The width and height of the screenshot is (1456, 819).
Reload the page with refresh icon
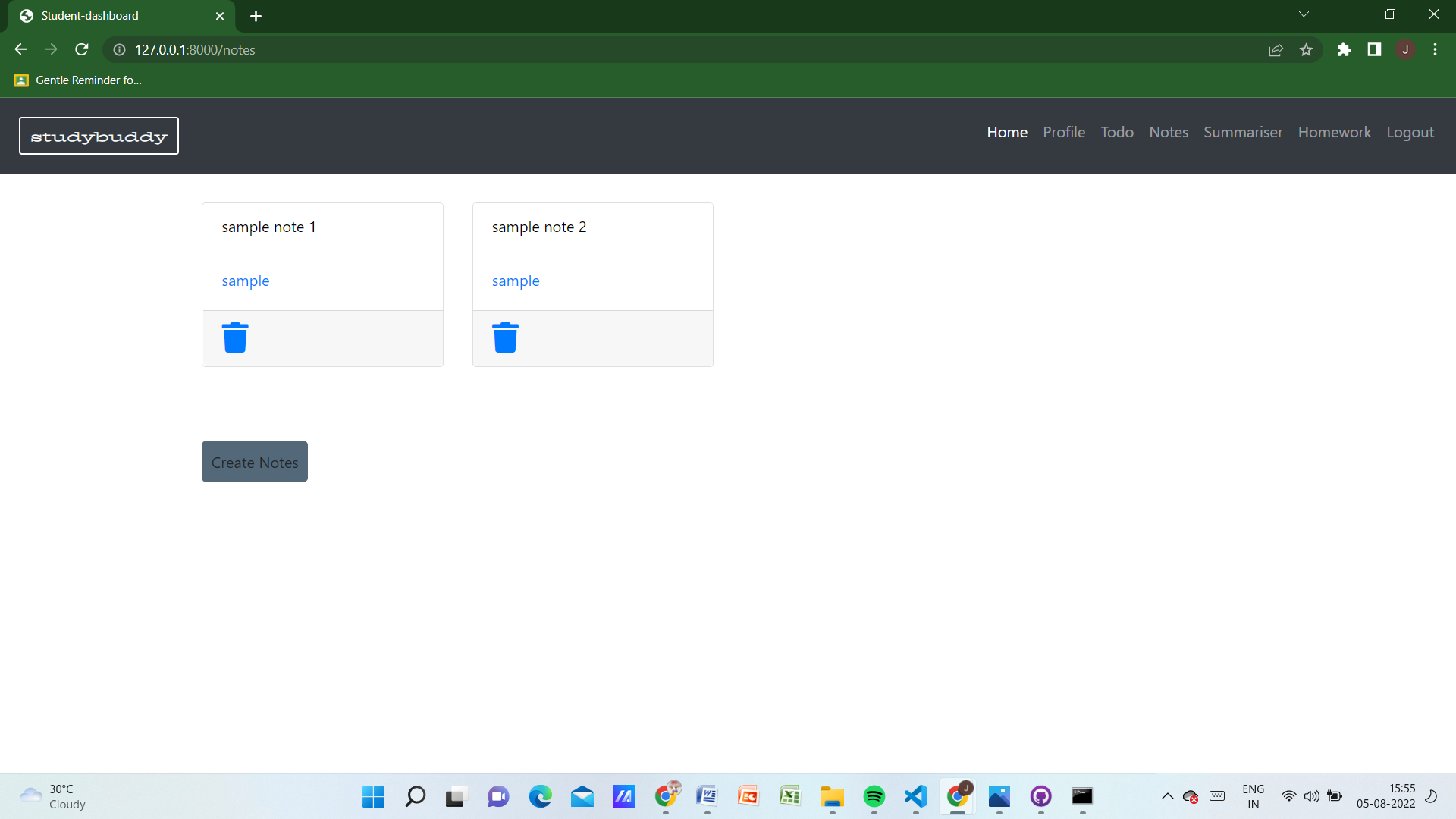pos(82,49)
